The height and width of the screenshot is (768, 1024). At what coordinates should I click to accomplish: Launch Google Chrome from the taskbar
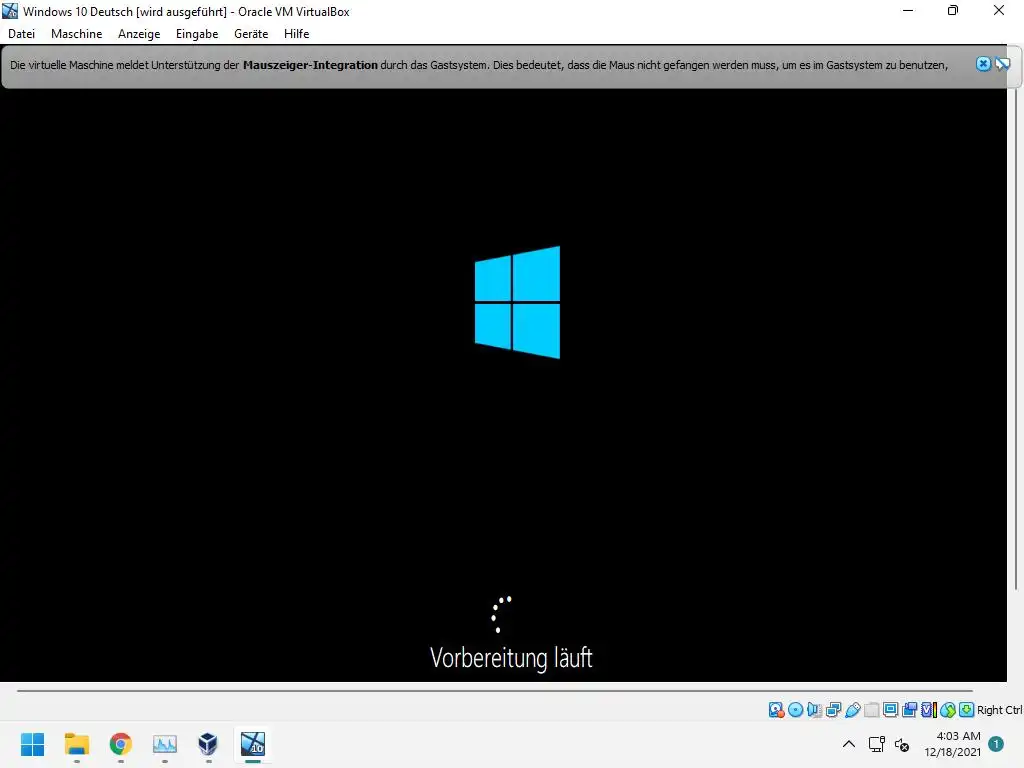pyautogui.click(x=121, y=744)
